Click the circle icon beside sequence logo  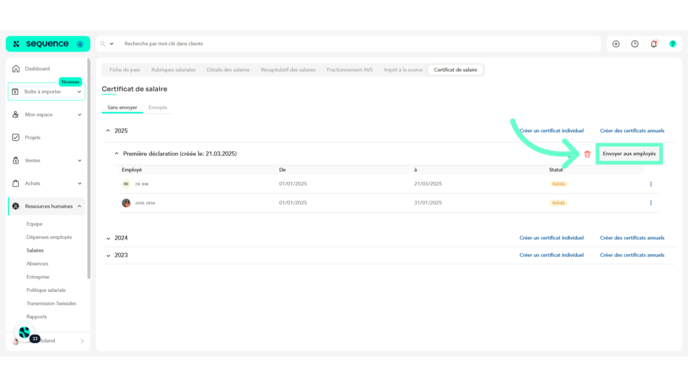pyautogui.click(x=80, y=44)
